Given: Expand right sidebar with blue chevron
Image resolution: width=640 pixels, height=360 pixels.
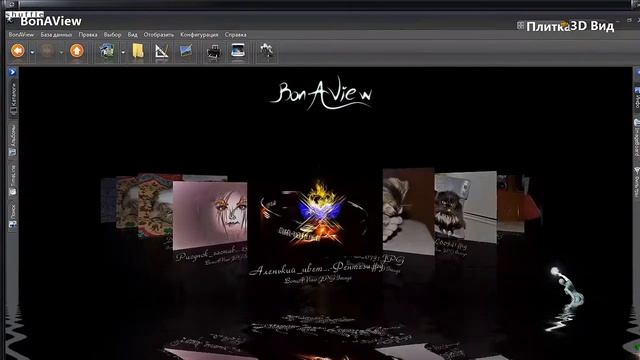Looking at the screenshot, I should [x=637, y=72].
